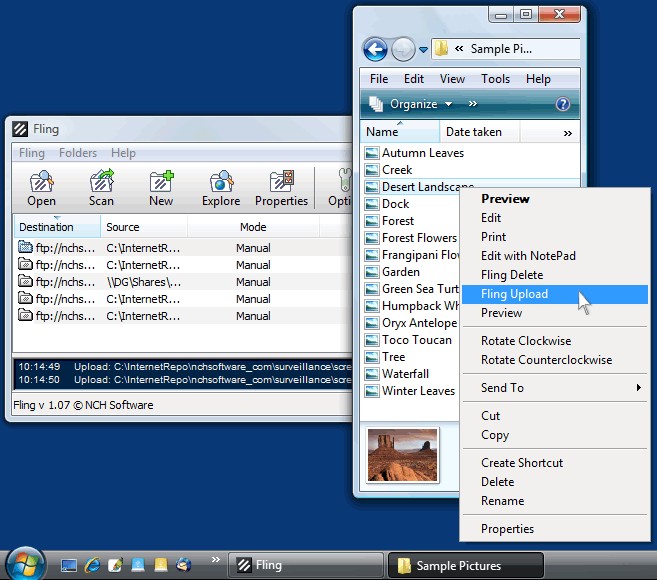Open Properties from the context menu

[x=555, y=529]
